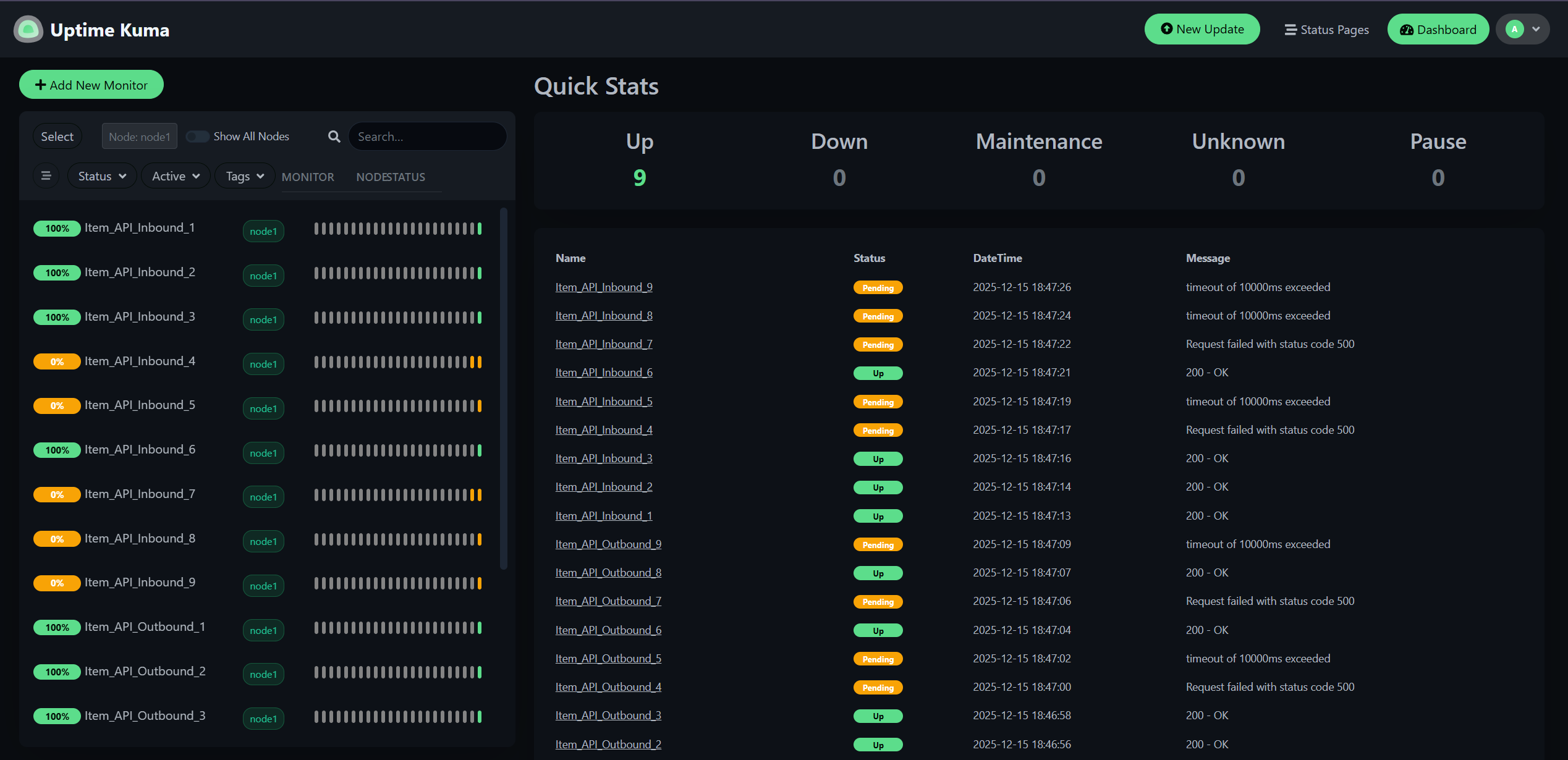
Task: Click the user avatar icon
Action: (x=1514, y=29)
